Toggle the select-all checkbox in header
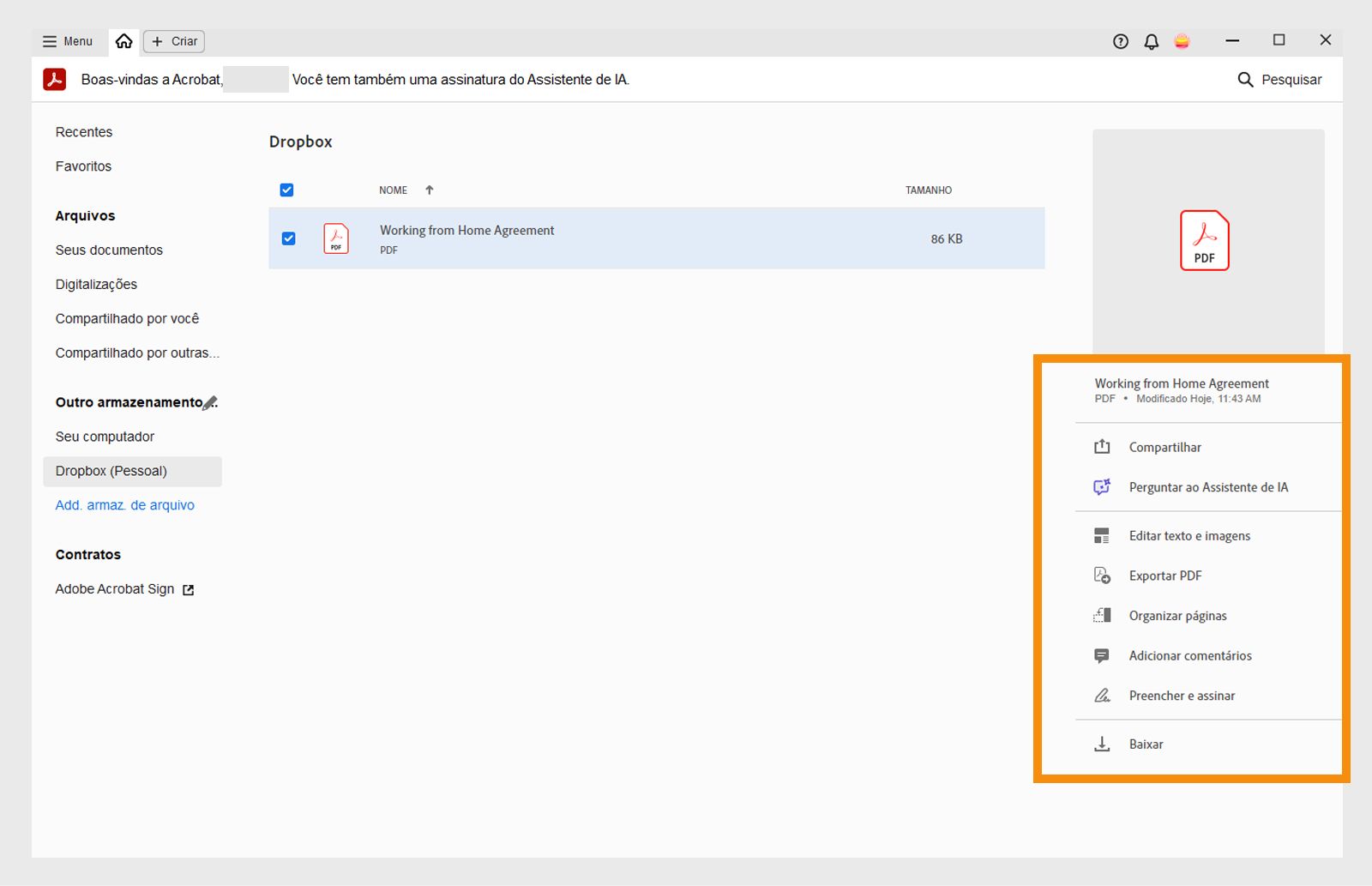The image size is (1372, 886). tap(286, 190)
